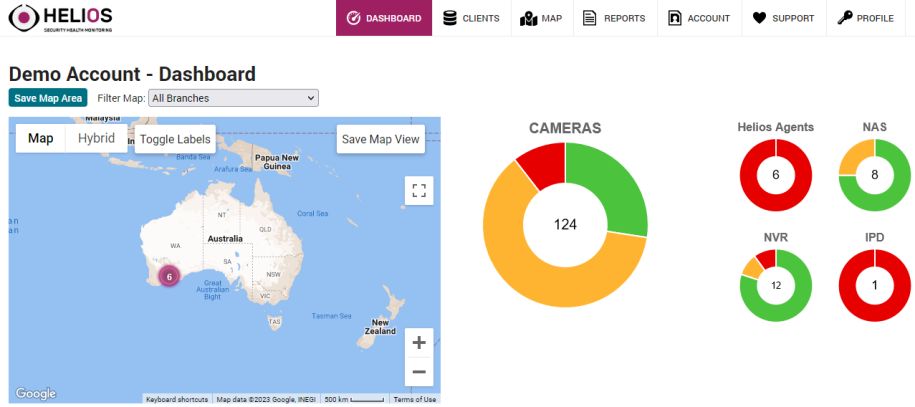Image resolution: width=915 pixels, height=407 pixels.
Task: Click the NAS chart title
Action: (x=875, y=127)
